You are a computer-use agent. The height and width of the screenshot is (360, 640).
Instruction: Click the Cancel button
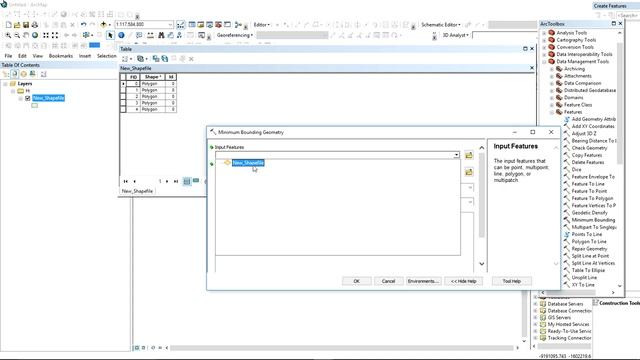point(388,281)
